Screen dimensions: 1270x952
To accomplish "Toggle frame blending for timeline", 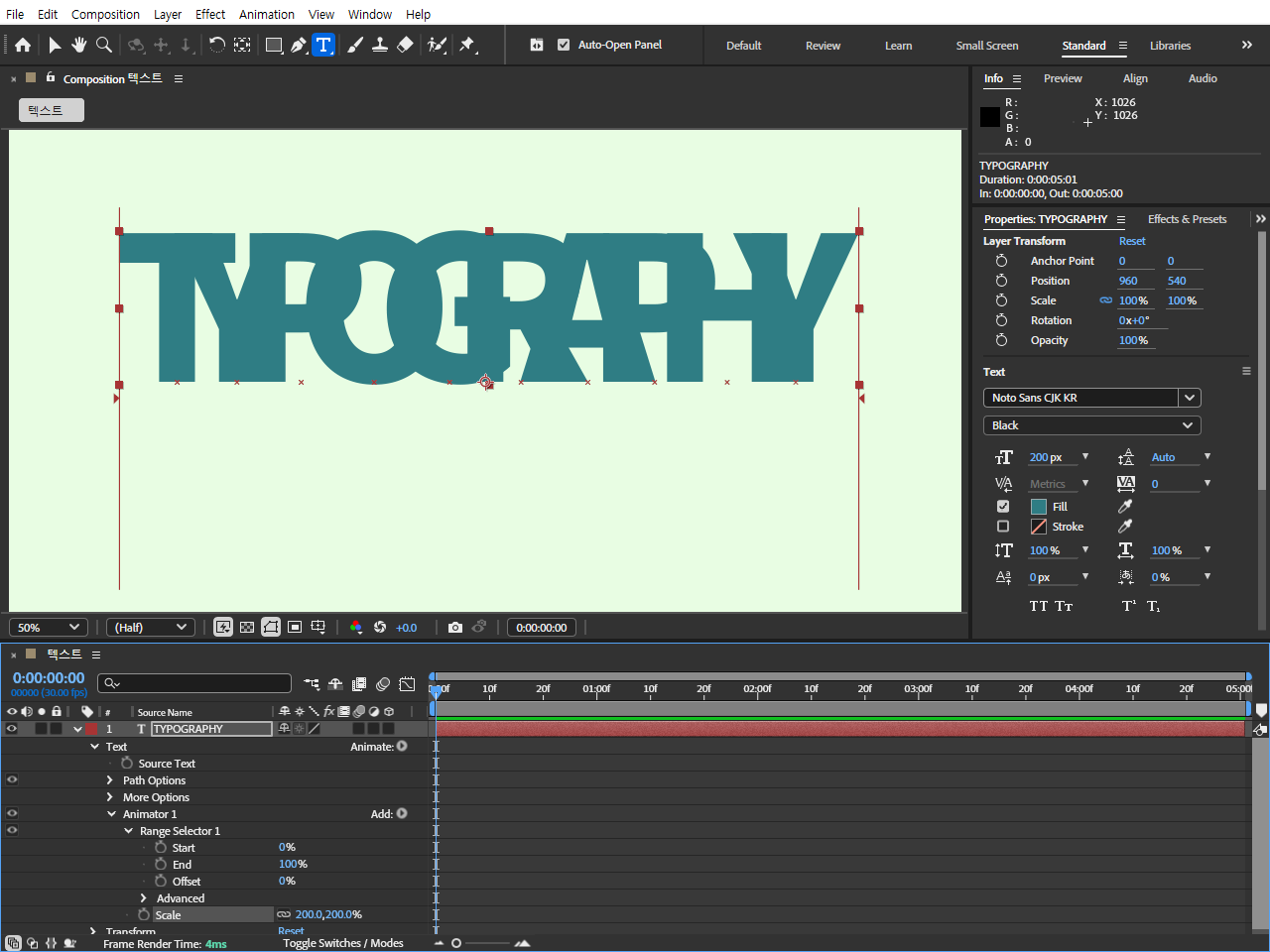I will coord(359,683).
